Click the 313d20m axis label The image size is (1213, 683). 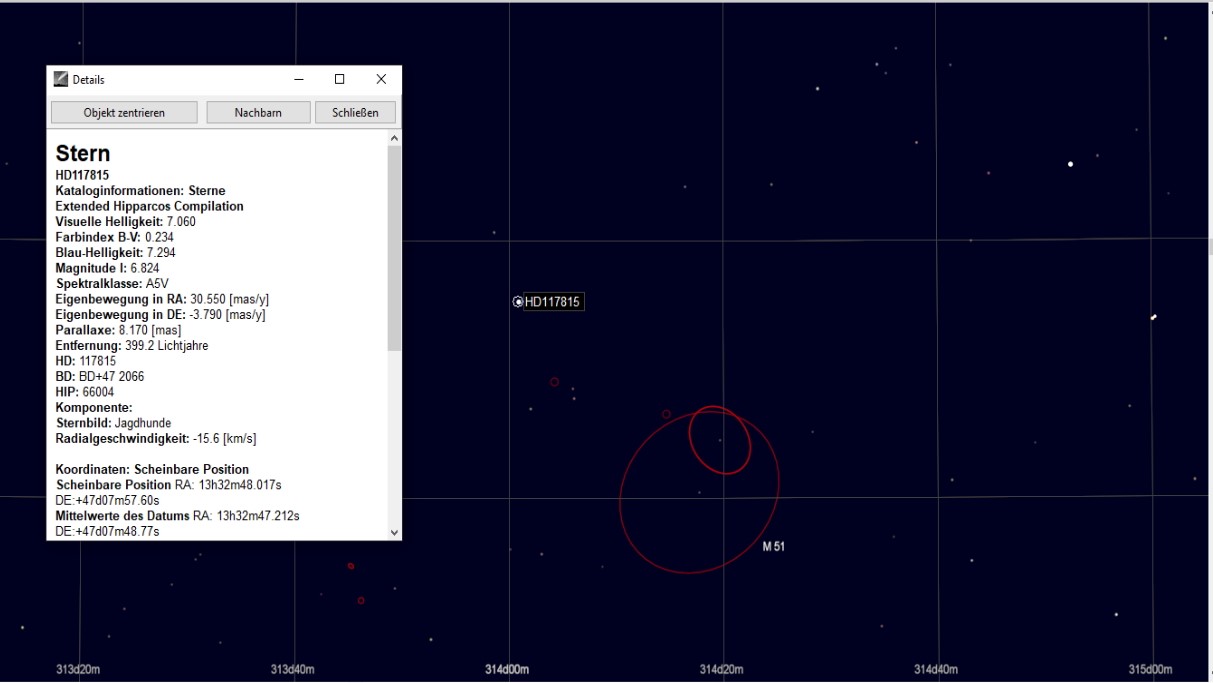(x=78, y=669)
